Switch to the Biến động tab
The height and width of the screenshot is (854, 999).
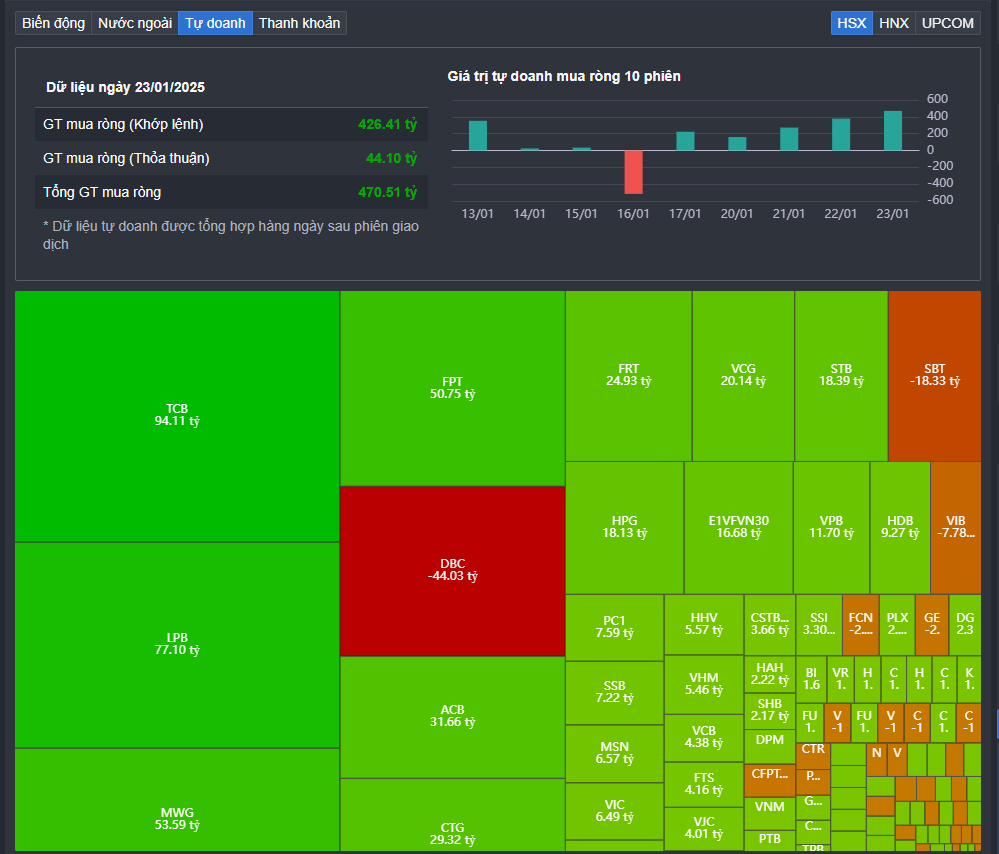54,24
